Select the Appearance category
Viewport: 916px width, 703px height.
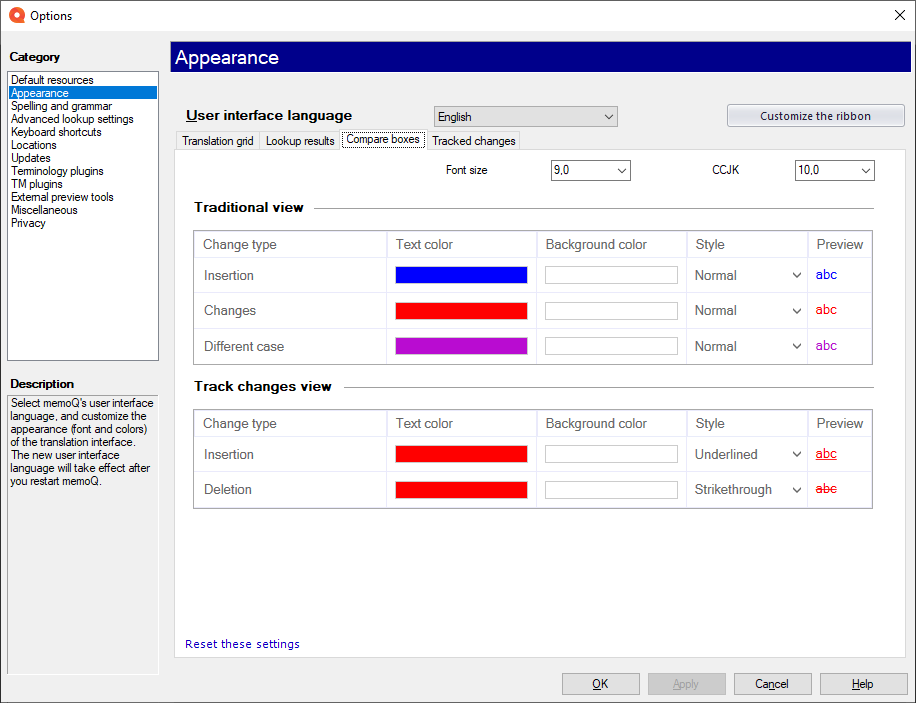(82, 93)
